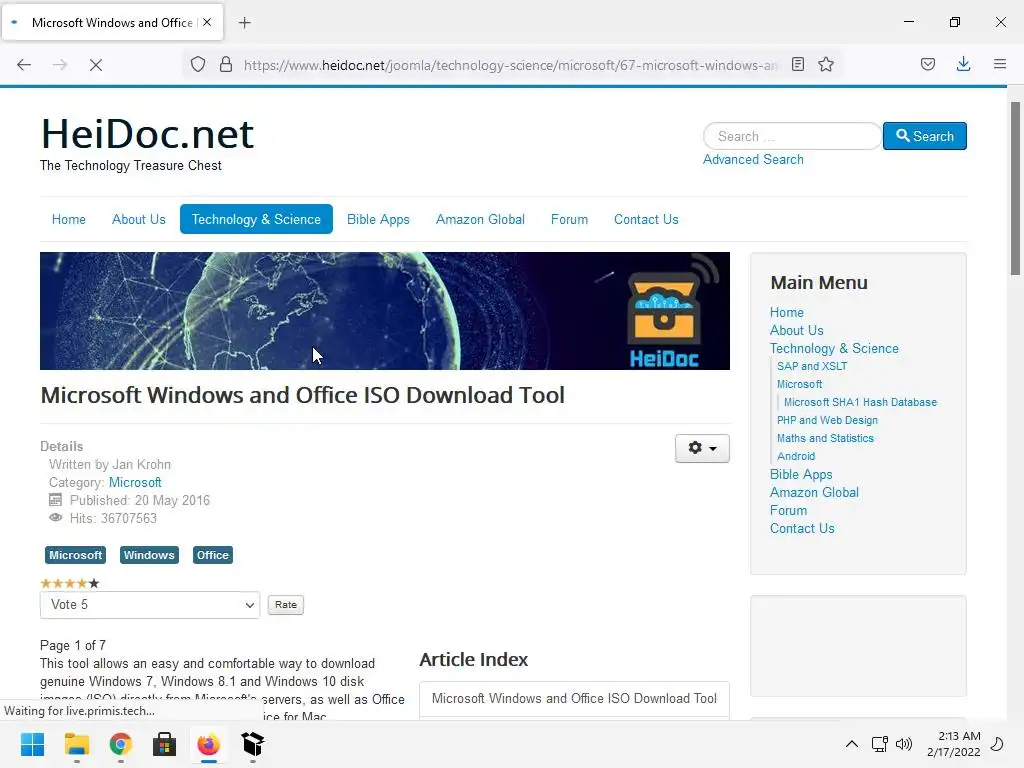Open Contact Us in top navigation

click(x=646, y=219)
